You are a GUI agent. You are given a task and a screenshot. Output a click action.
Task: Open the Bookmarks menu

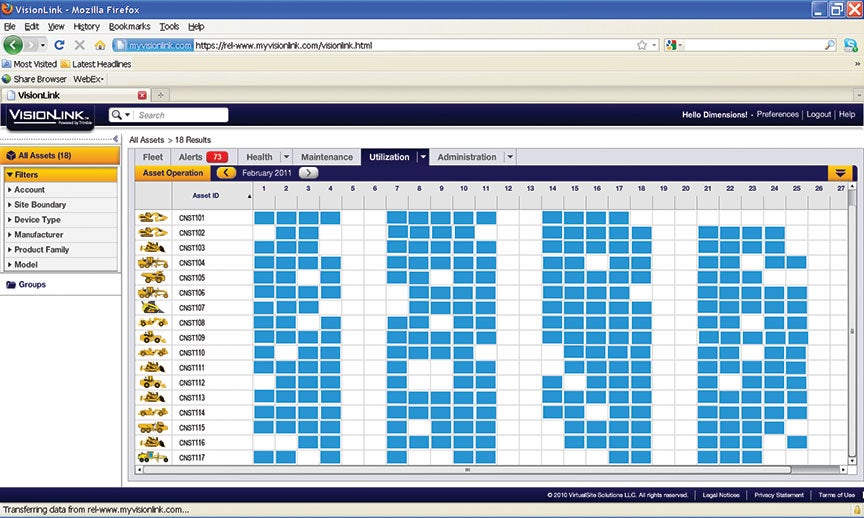click(129, 26)
